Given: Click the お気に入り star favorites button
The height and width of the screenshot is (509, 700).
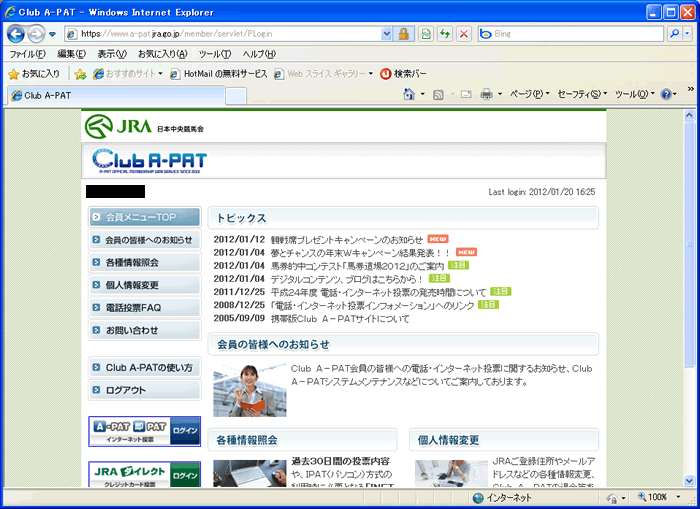Looking at the screenshot, I should [34, 74].
